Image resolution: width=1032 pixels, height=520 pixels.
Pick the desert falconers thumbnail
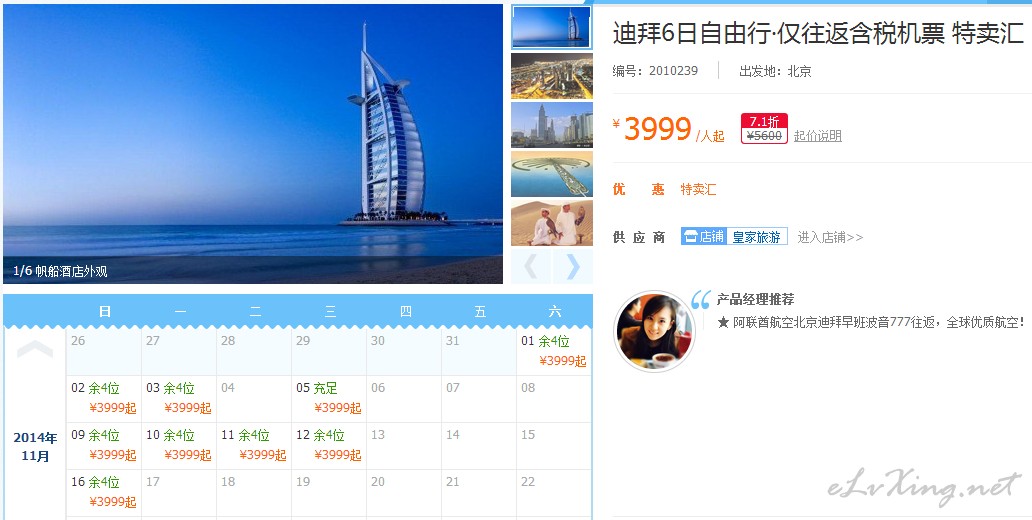point(552,223)
